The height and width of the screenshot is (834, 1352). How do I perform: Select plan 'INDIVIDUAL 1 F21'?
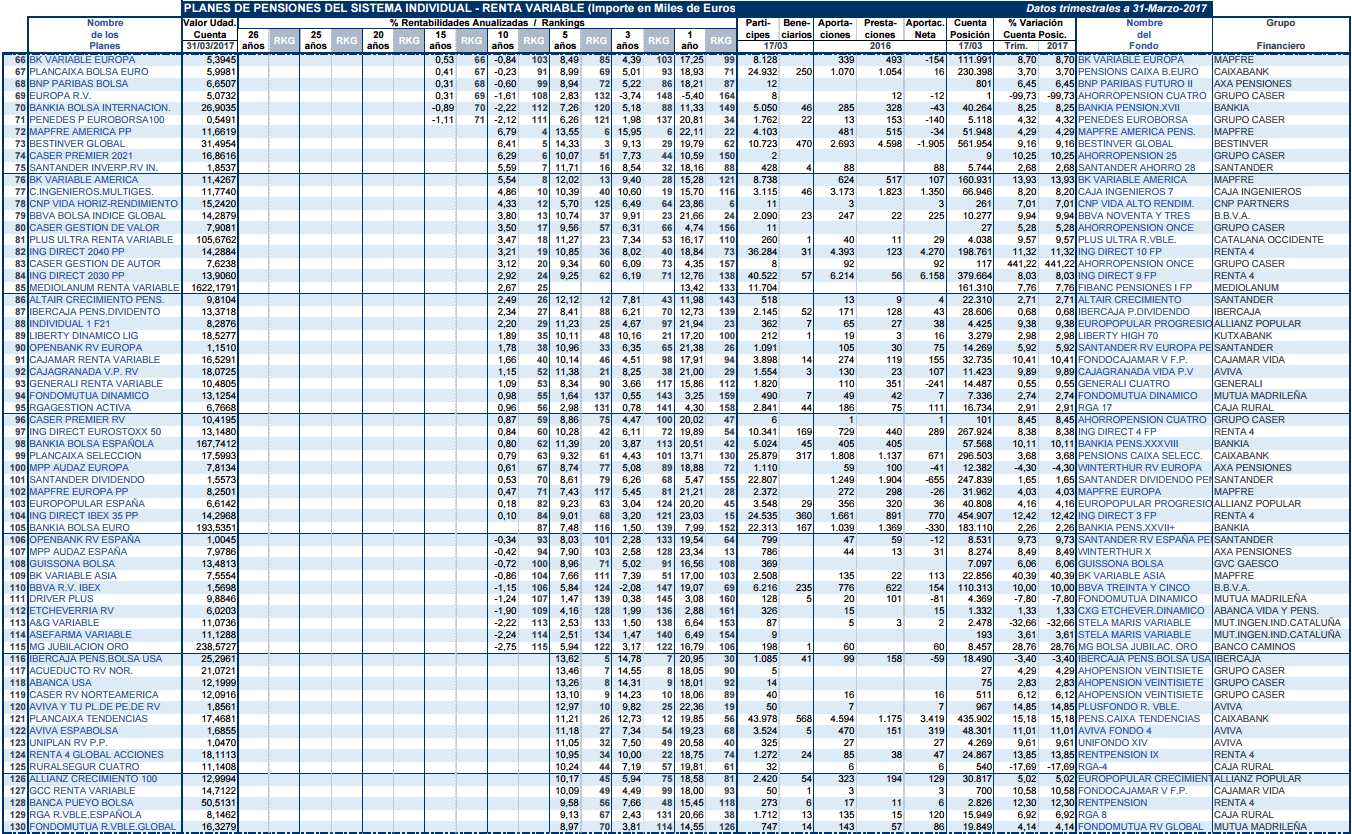point(69,324)
